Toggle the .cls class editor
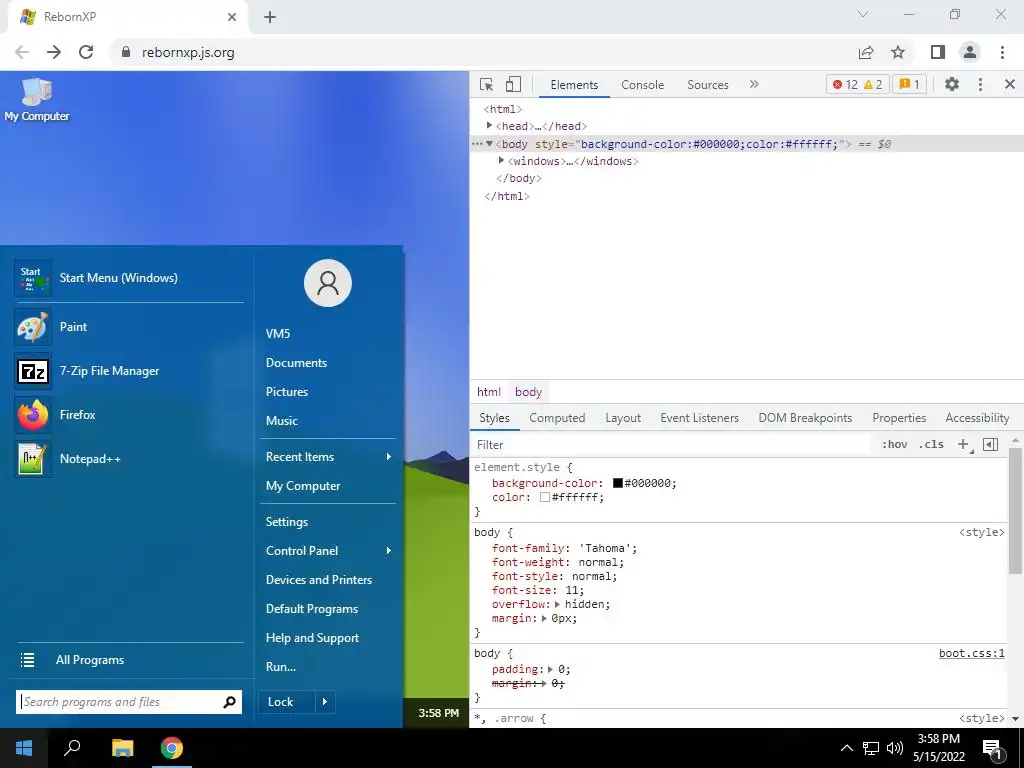1024x768 pixels. pyautogui.click(x=931, y=444)
